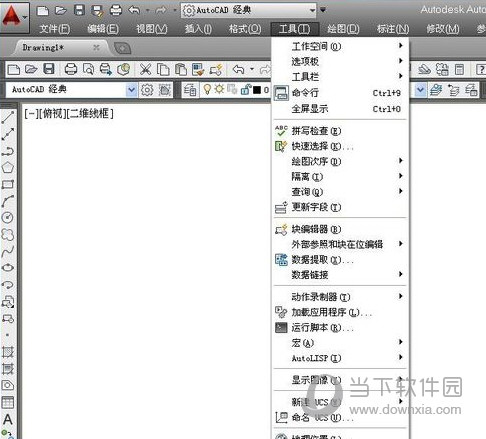Viewport: 486px width, 439px height.
Task: Select the Hatch tool
Action: (x=8, y=352)
